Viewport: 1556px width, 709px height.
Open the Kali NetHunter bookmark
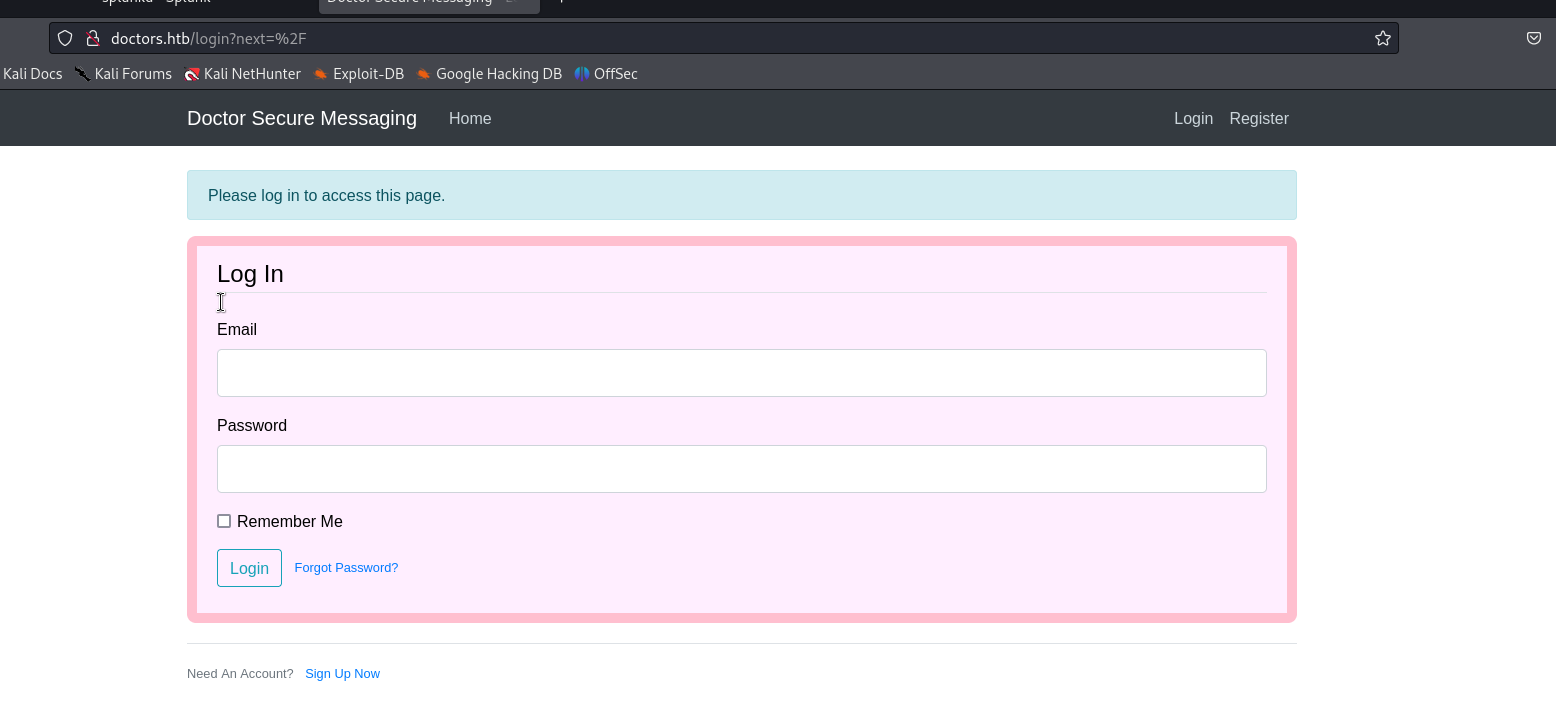(x=242, y=74)
